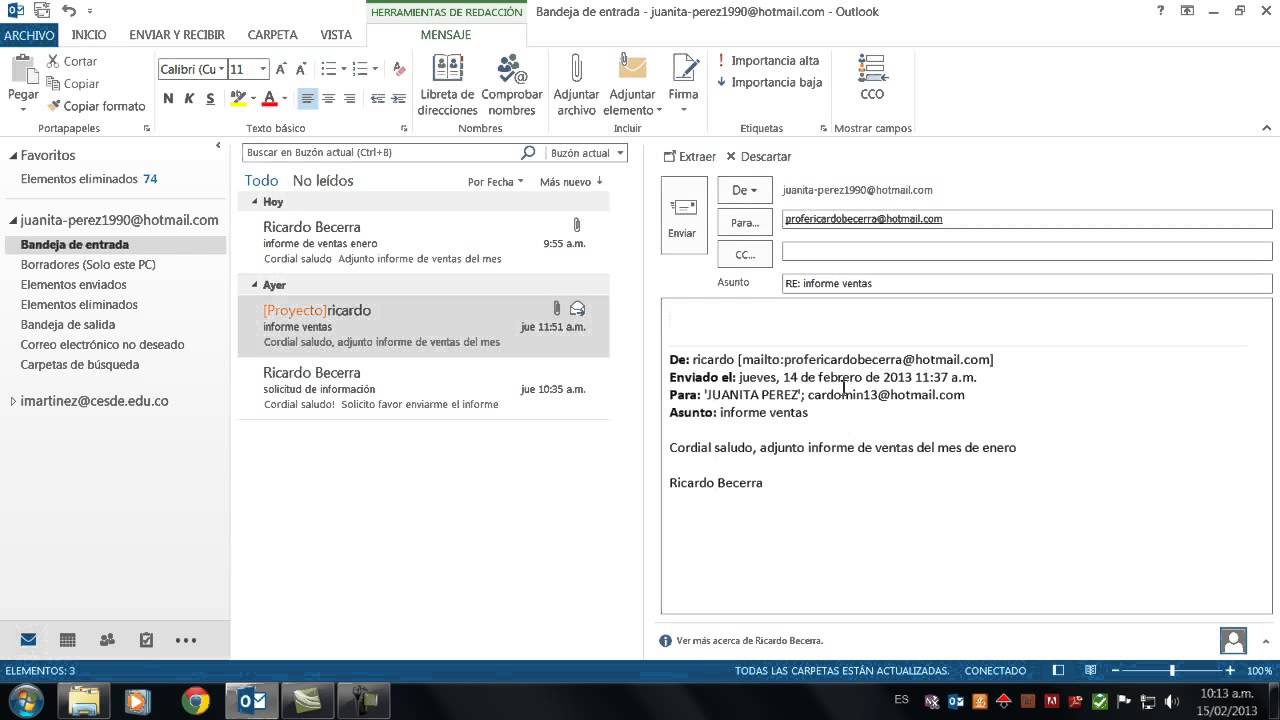Click Descartar to discard the draft
Screen dimensions: 1280x720
point(758,157)
